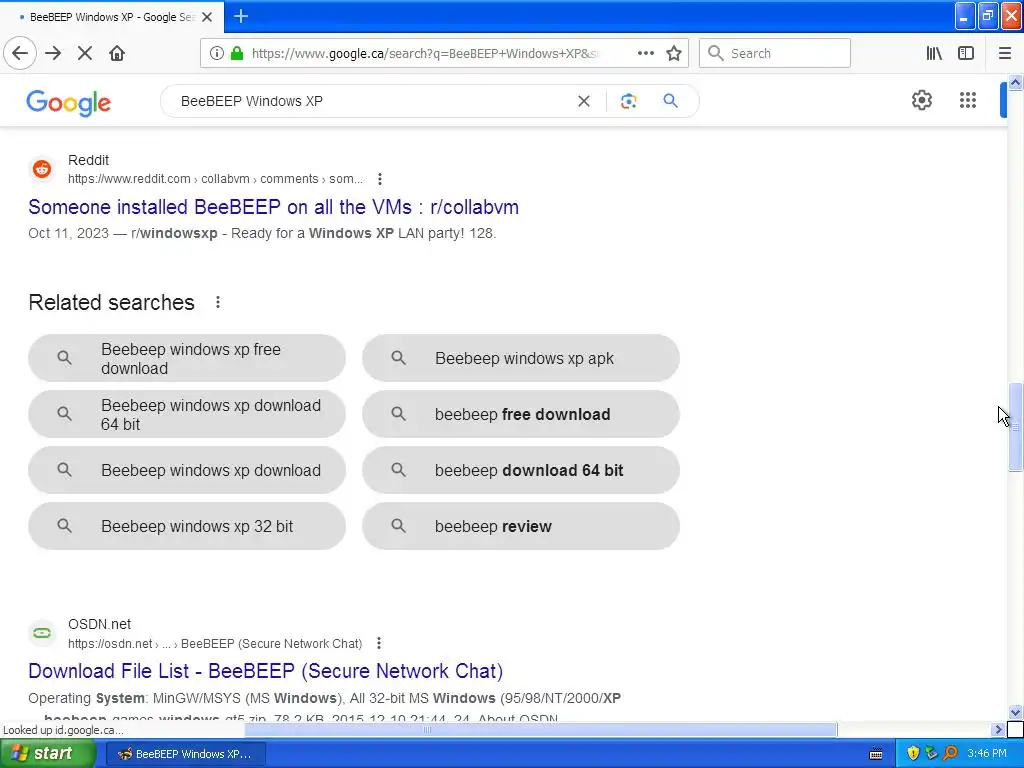Click the horizontal scrollbar thumb
This screenshot has height=768, width=1024.
541,729
